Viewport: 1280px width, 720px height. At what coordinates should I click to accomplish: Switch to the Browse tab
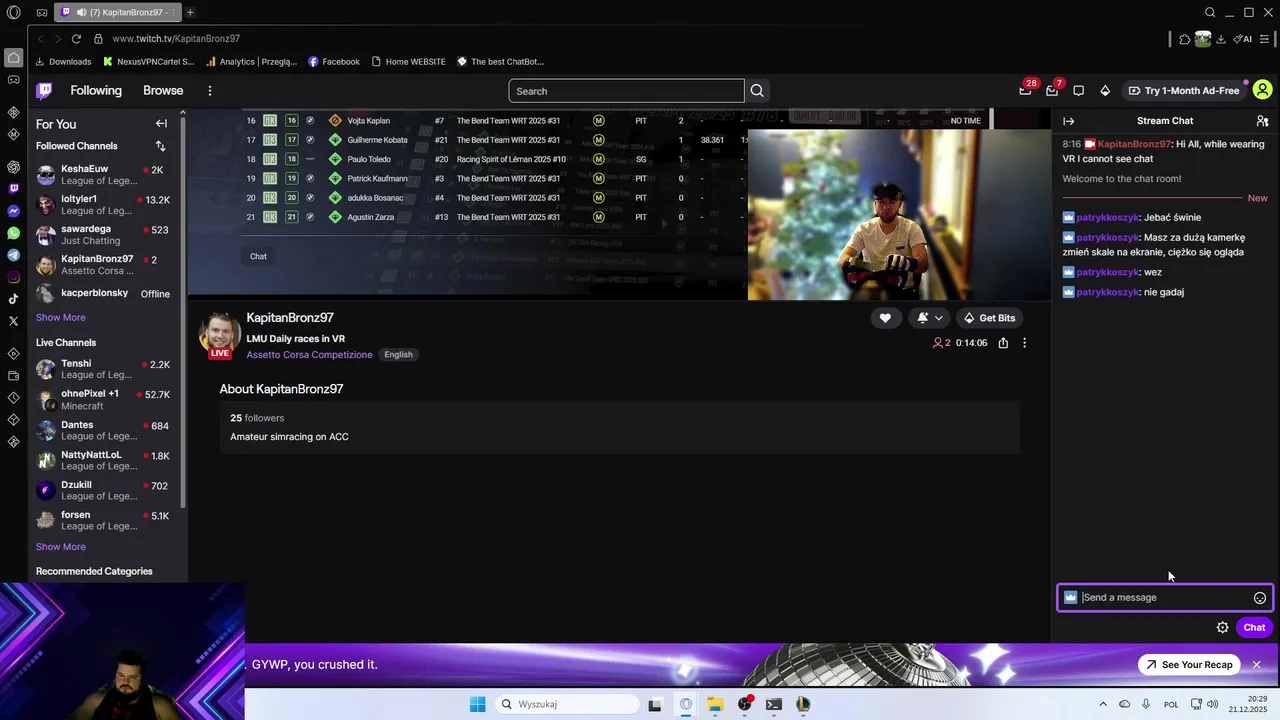163,90
